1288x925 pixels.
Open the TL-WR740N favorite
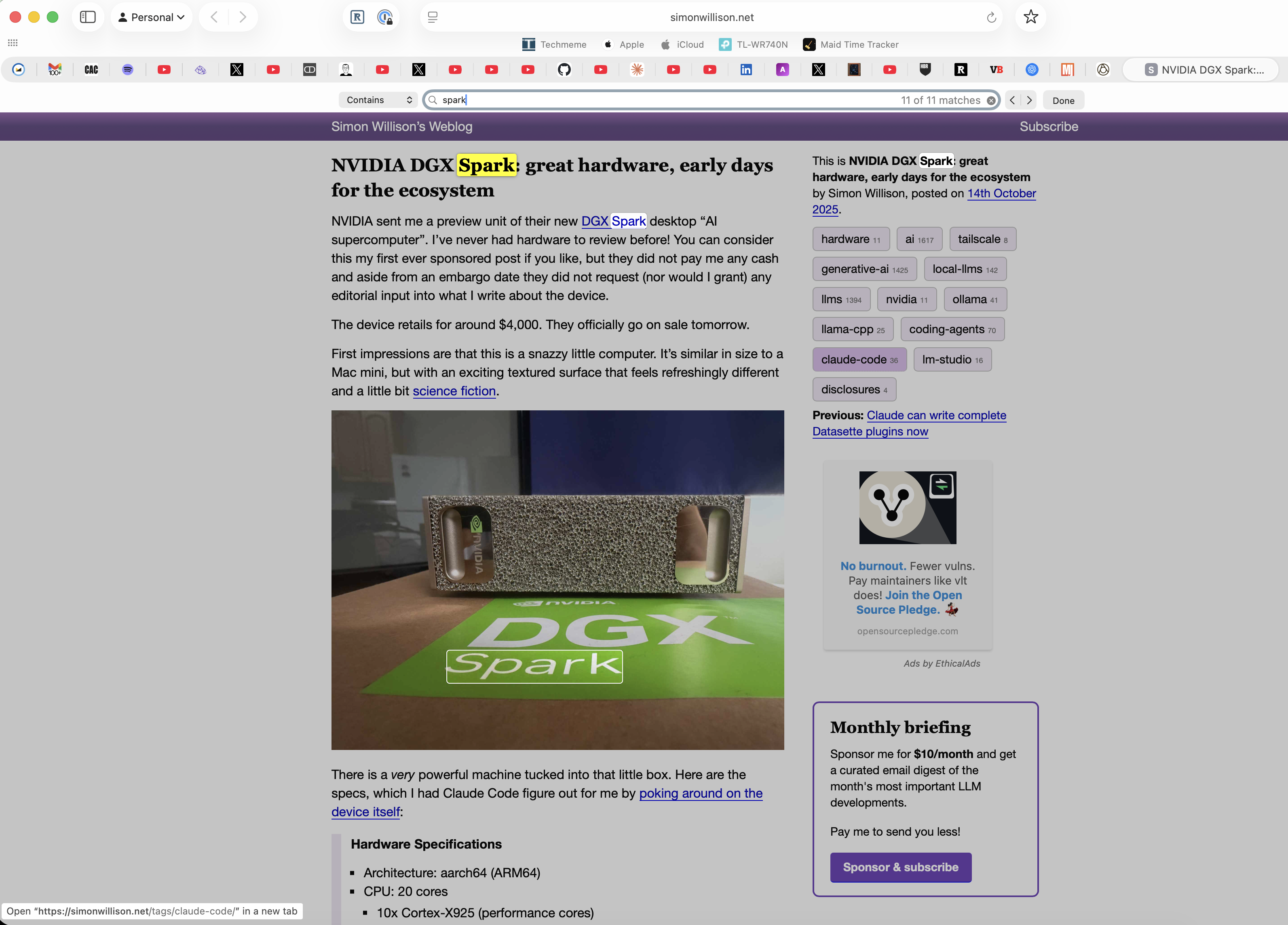[x=753, y=44]
